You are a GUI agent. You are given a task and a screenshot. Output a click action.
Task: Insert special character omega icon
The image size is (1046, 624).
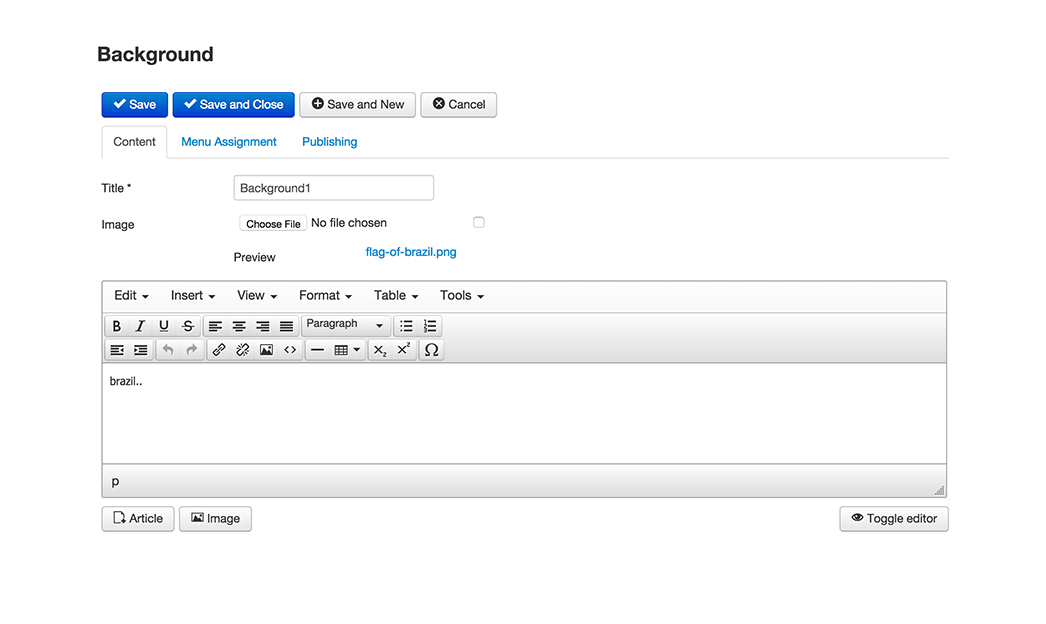(x=432, y=350)
